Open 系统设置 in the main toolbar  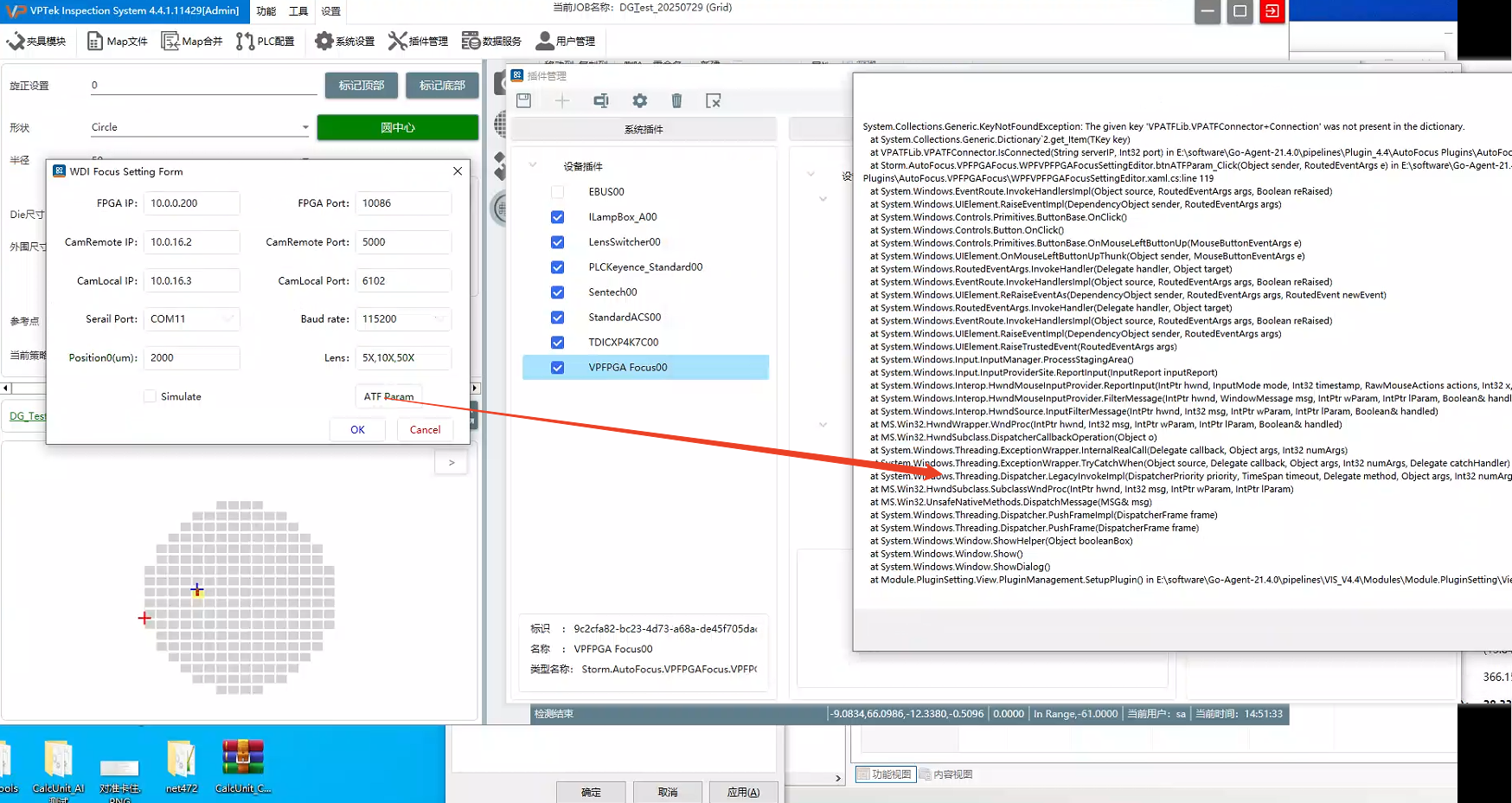point(344,41)
